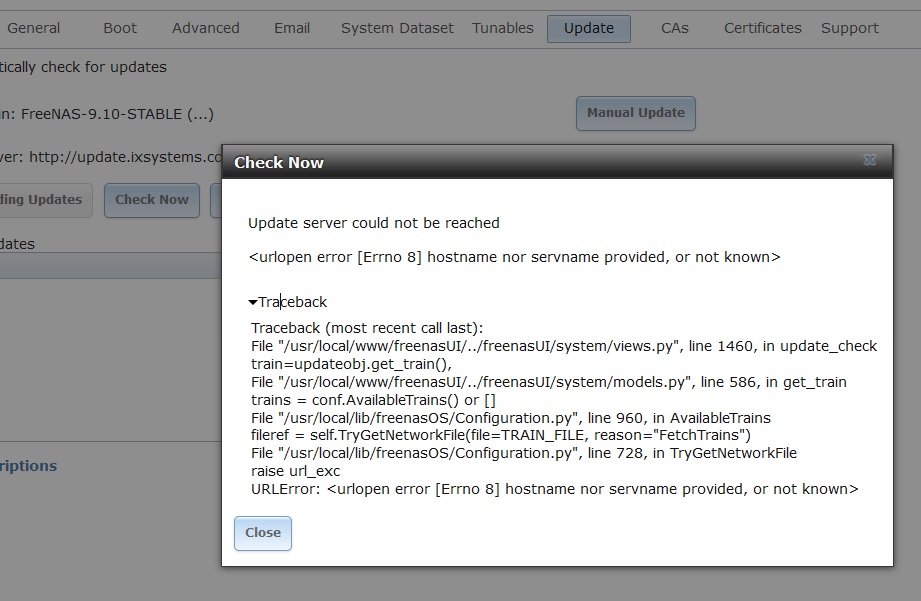Click 'trains = conf.AvailableTrains() or []' line

click(x=373, y=400)
